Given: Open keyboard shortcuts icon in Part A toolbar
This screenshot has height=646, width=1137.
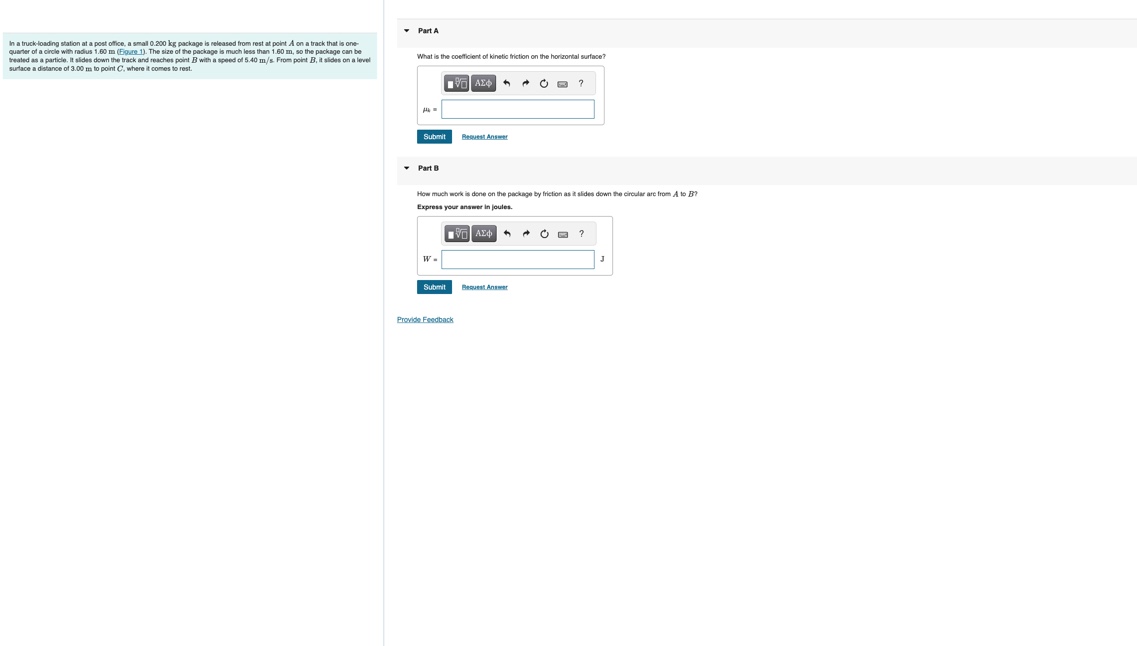Looking at the screenshot, I should pyautogui.click(x=562, y=83).
